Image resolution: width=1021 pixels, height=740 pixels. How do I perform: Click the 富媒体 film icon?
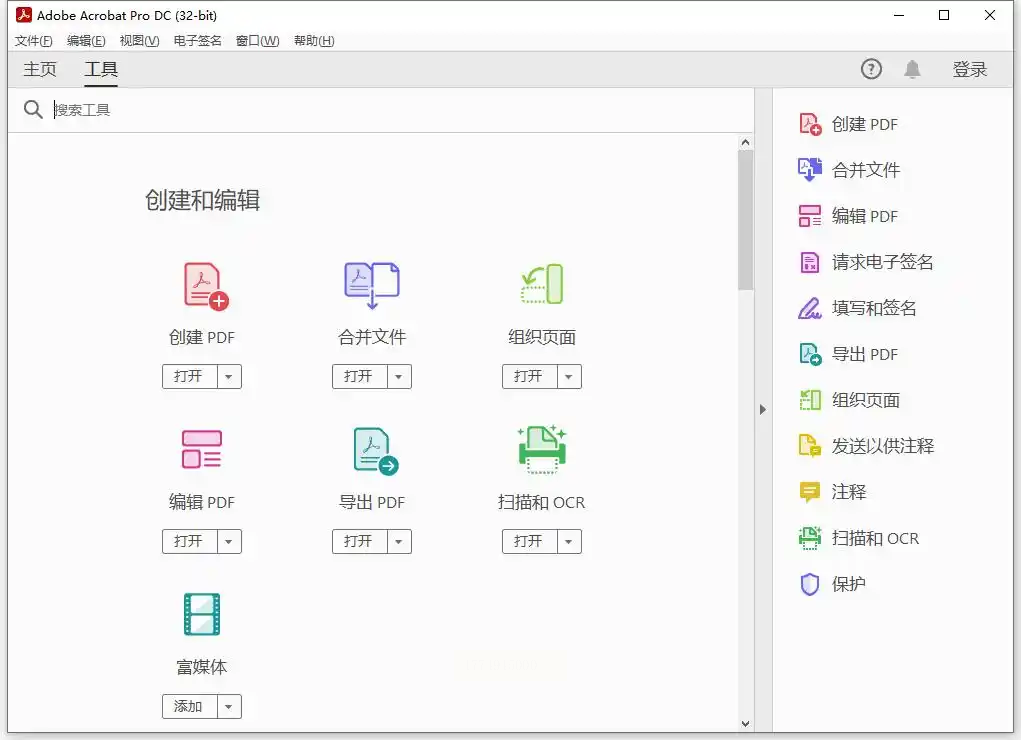(x=202, y=614)
